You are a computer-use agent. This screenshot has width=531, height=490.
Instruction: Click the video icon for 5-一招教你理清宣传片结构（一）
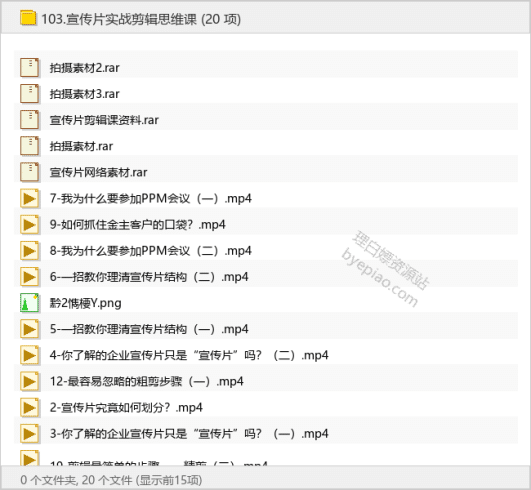pos(29,329)
